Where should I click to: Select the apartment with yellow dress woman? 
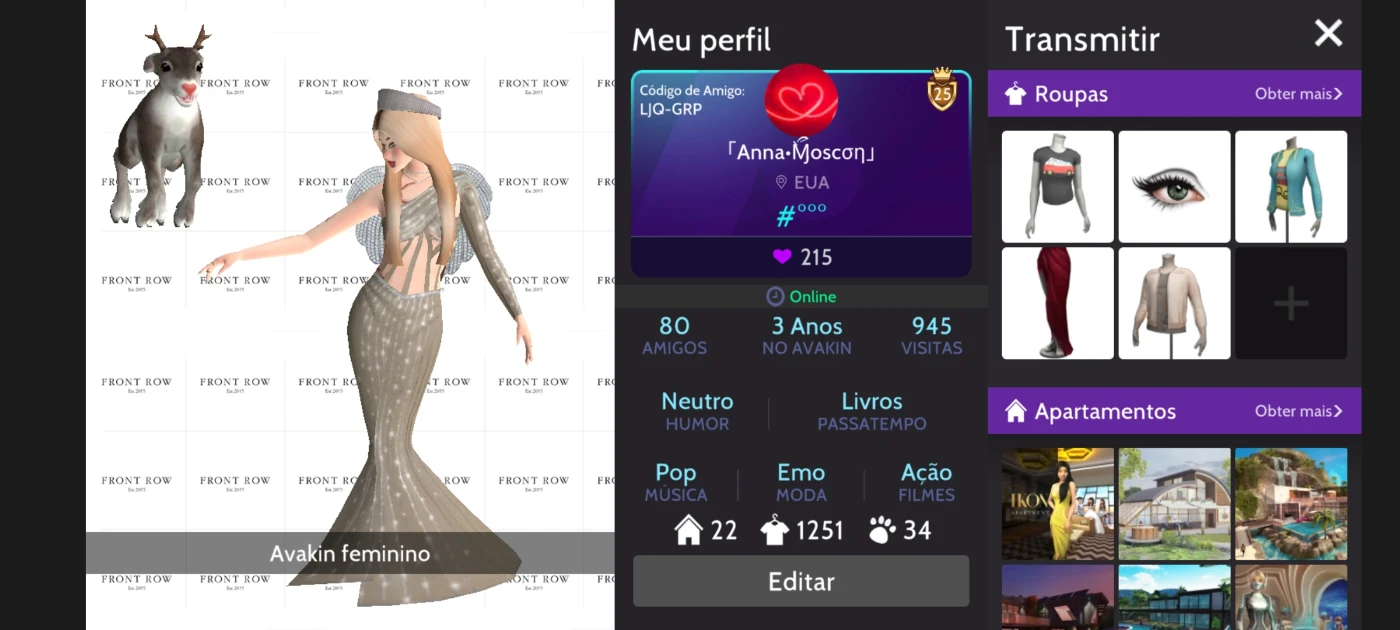[x=1058, y=504]
